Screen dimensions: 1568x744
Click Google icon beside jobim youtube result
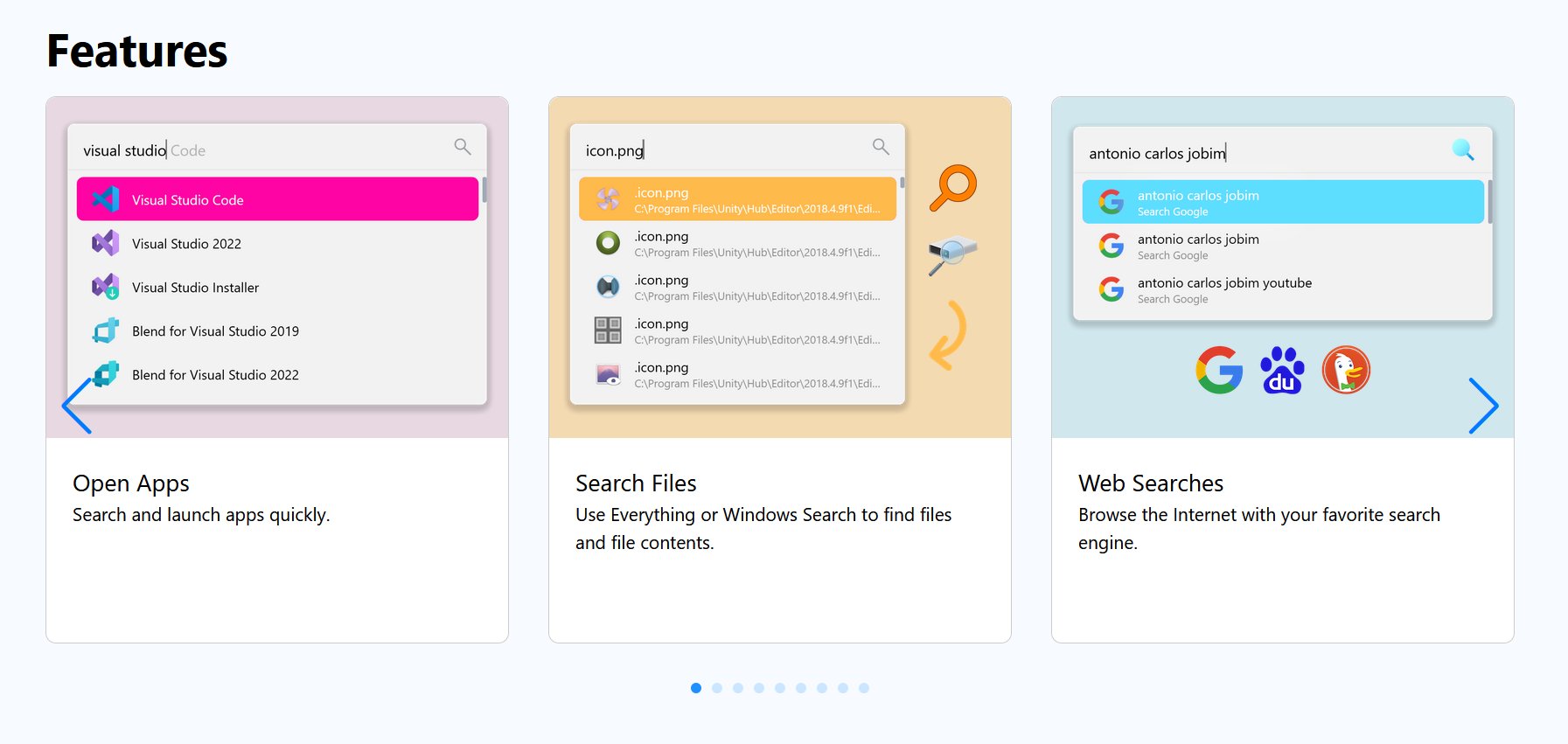tap(1112, 289)
